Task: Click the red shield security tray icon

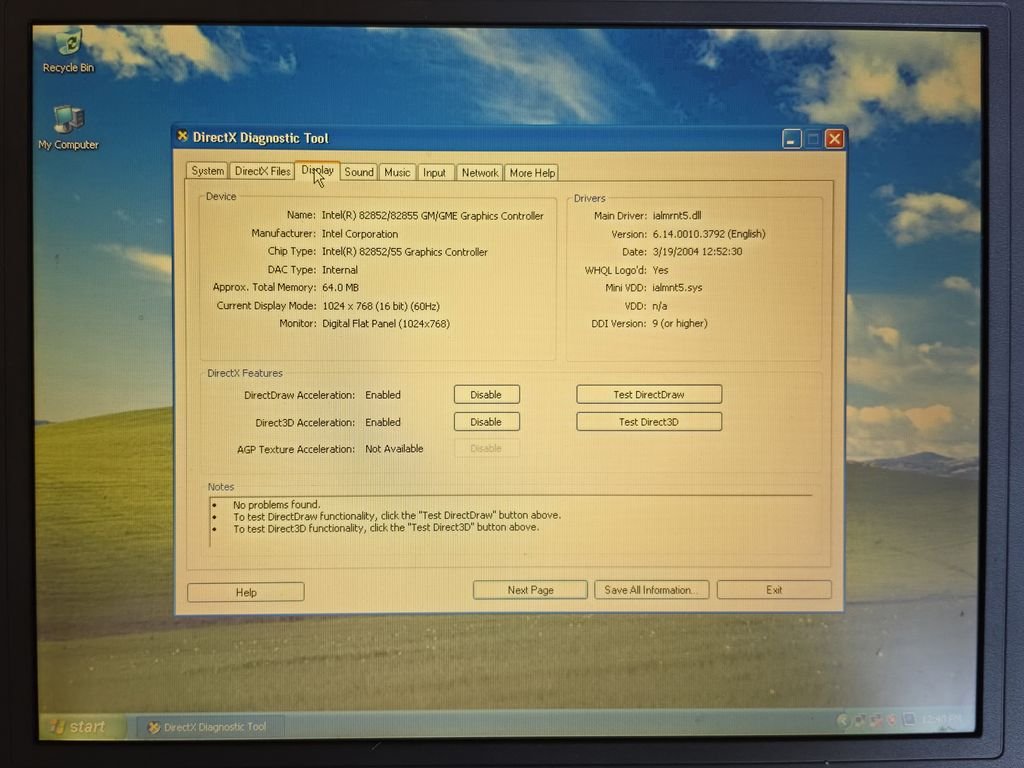Action: point(891,720)
